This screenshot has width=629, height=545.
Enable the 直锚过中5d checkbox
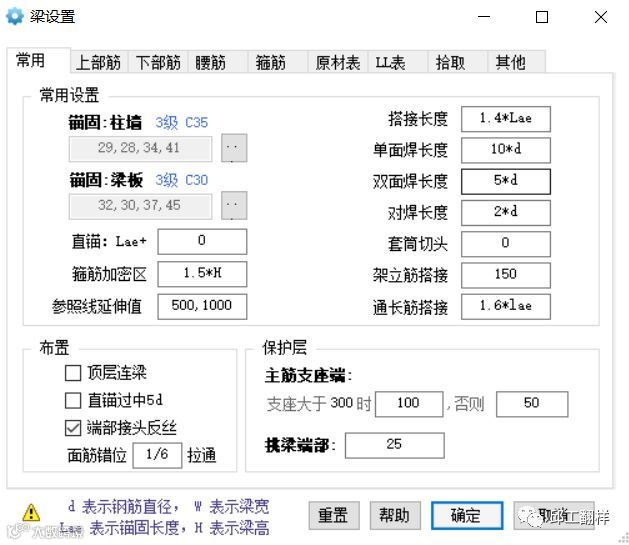73,400
